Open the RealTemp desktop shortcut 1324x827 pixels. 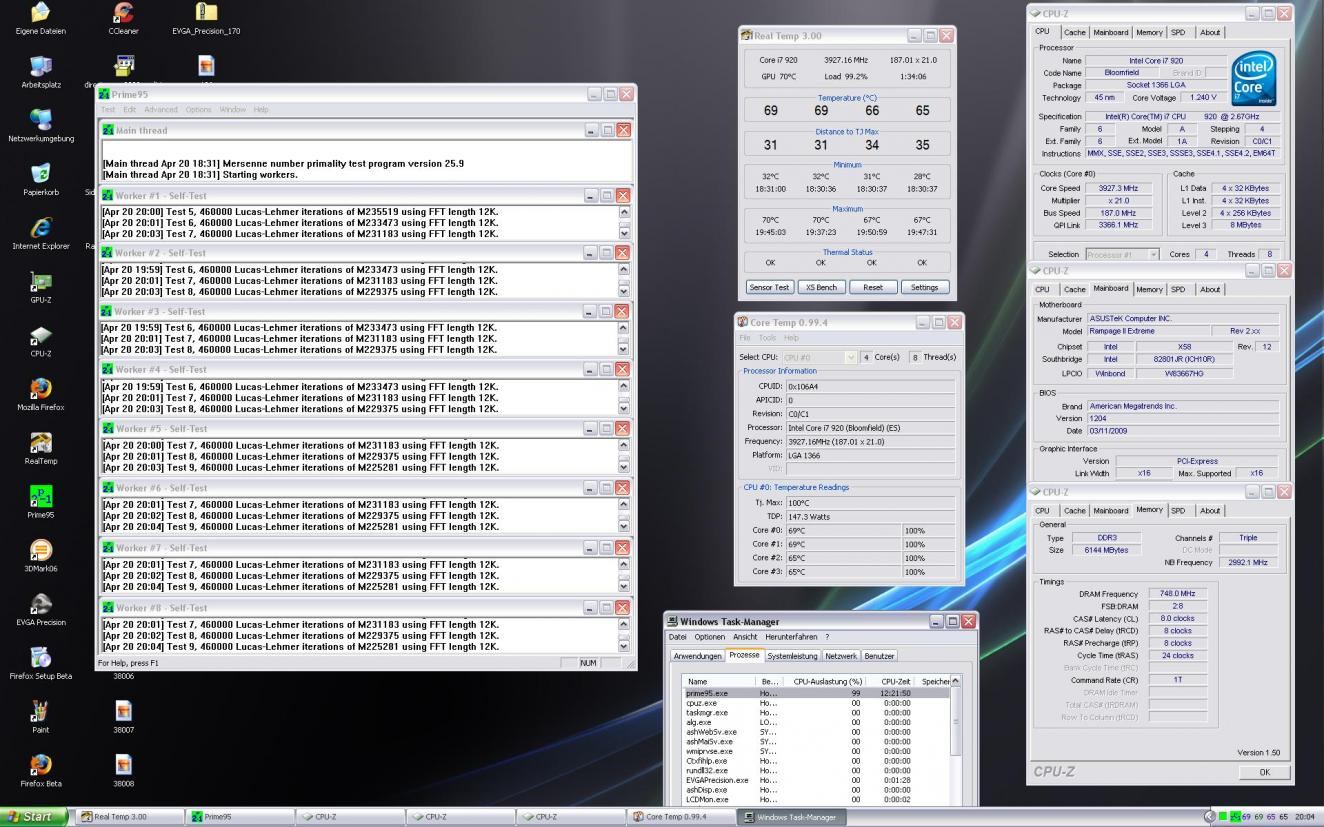pos(41,443)
